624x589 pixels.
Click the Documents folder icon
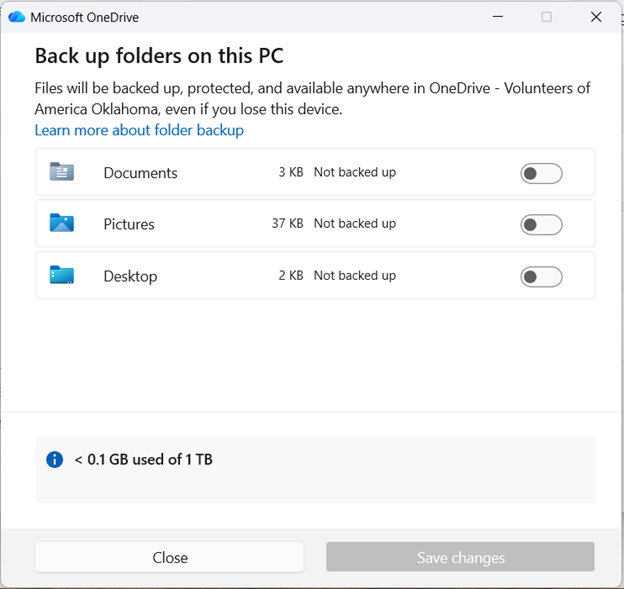point(62,172)
